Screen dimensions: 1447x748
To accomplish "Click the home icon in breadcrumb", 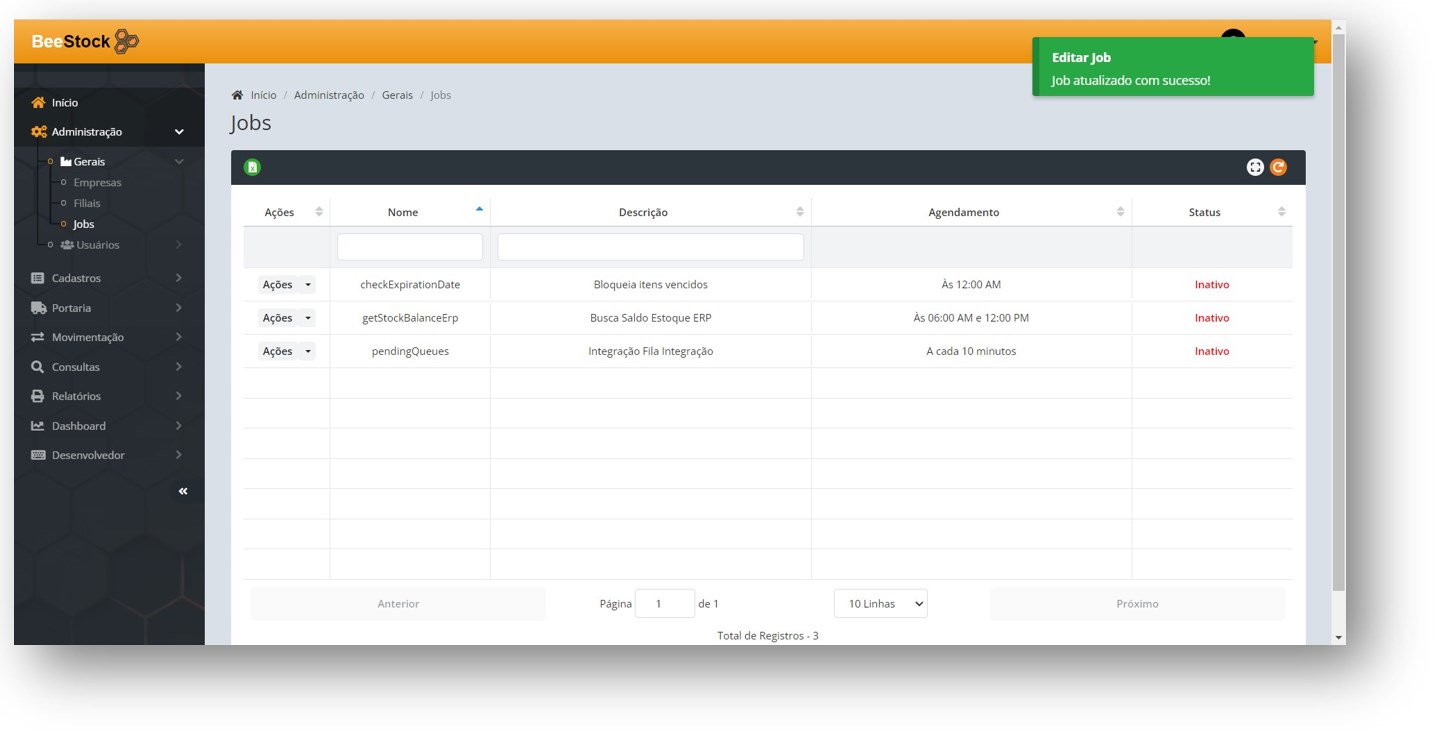I will point(237,95).
